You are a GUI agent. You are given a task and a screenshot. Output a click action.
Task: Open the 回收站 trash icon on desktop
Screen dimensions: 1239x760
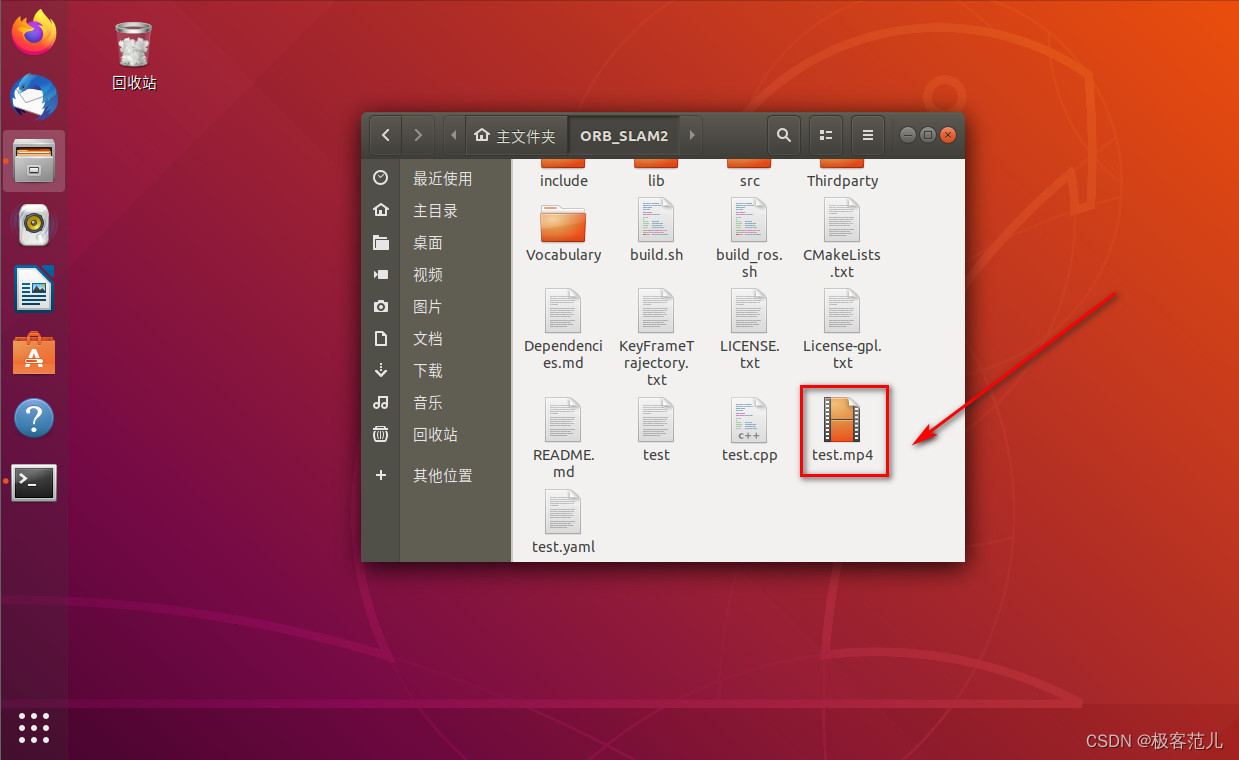134,56
